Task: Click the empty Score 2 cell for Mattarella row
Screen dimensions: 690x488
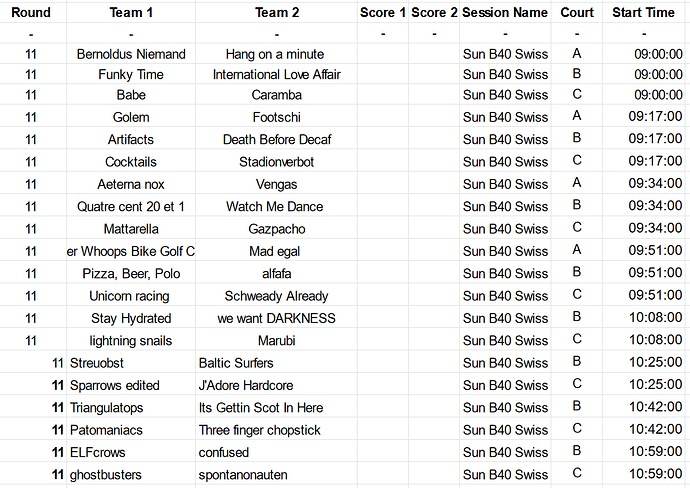Action: 434,229
